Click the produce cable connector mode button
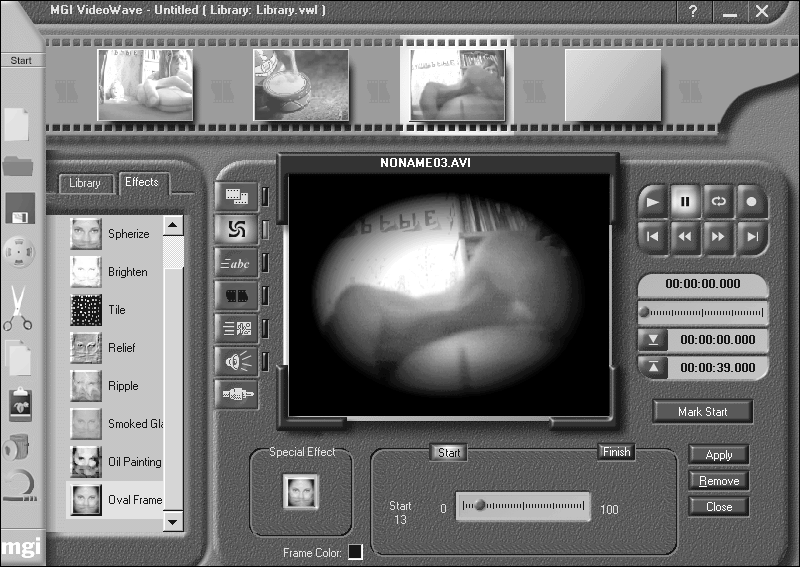 tap(236, 394)
